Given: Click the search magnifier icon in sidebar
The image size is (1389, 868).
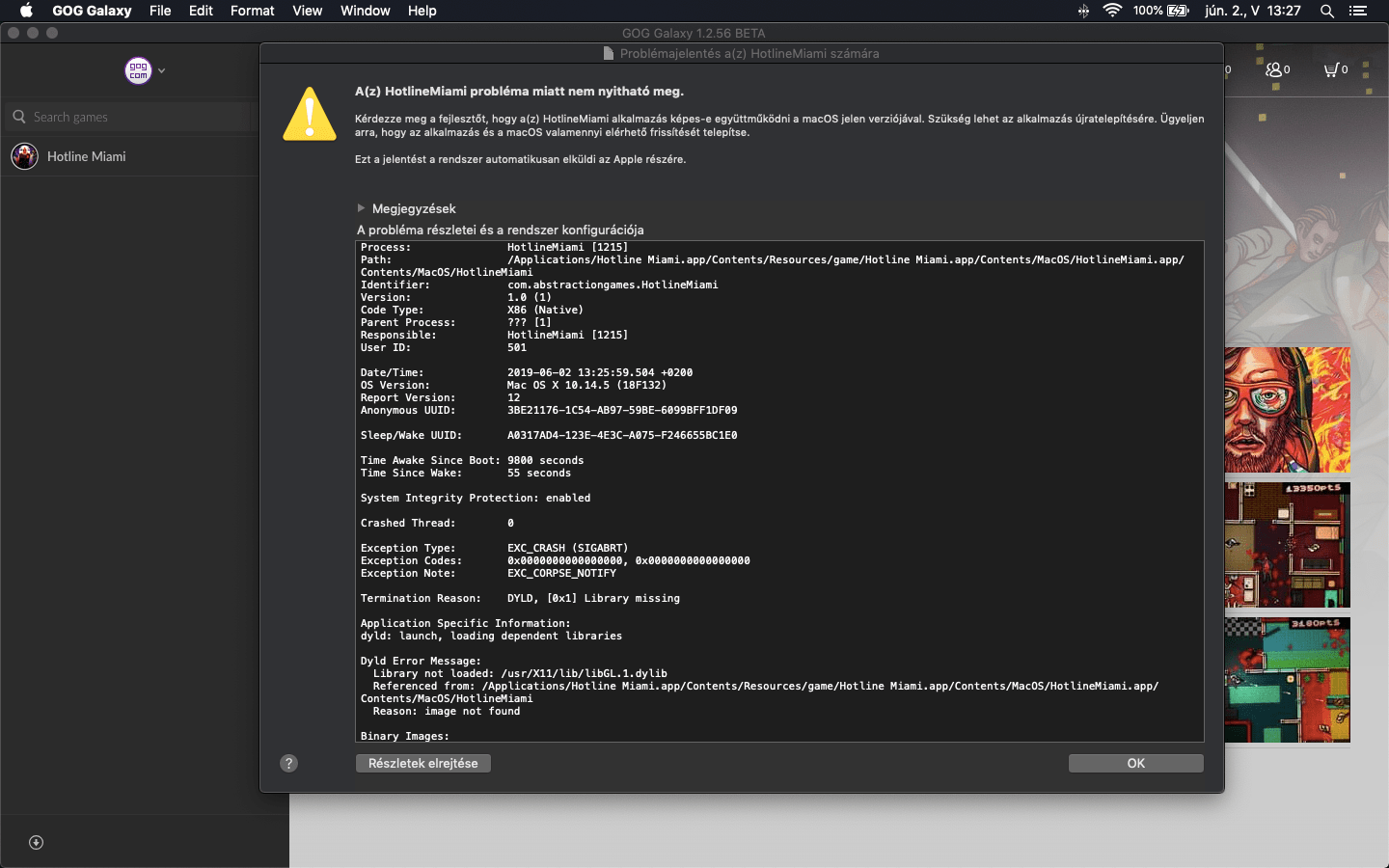Looking at the screenshot, I should [19, 117].
